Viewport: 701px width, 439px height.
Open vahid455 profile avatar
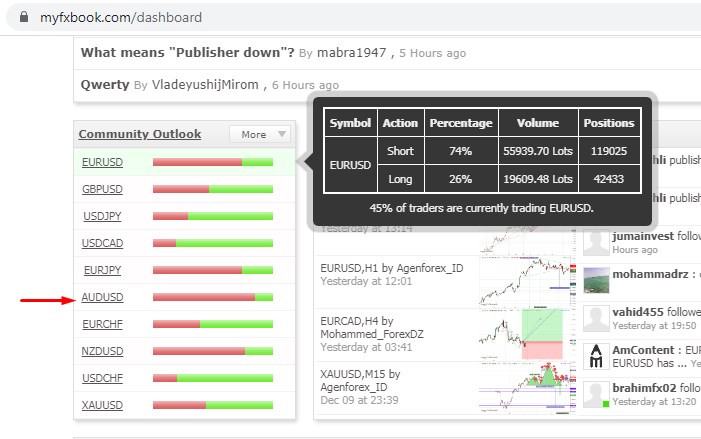click(596, 319)
